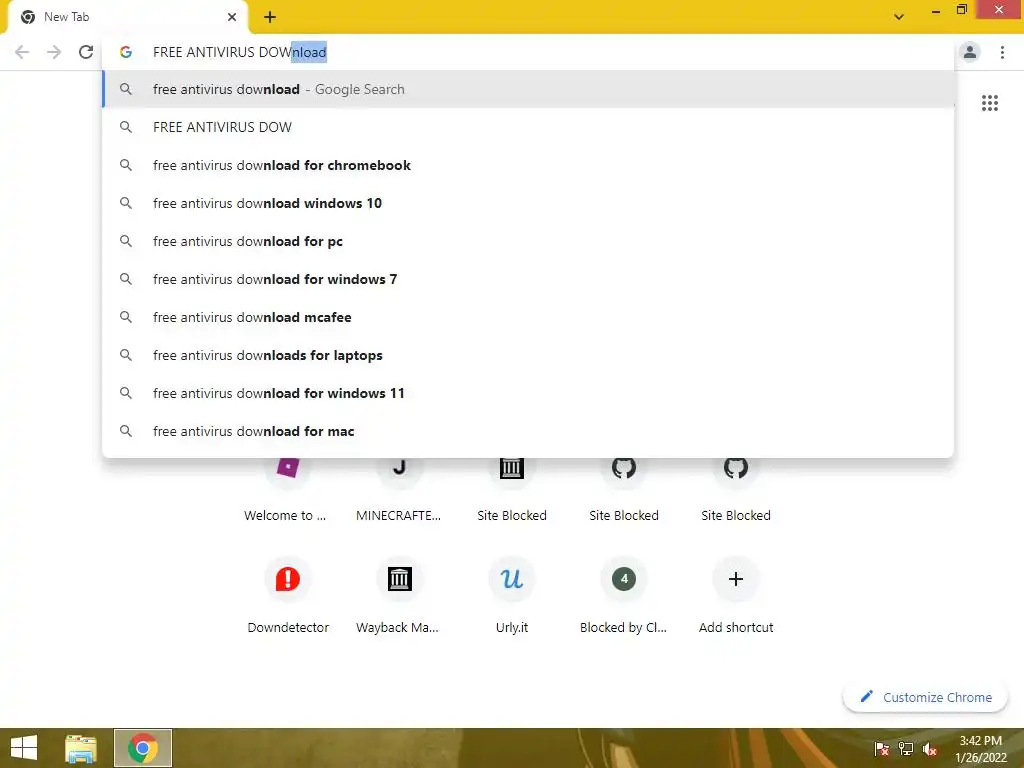This screenshot has width=1024, height=768.
Task: Click the Google logo in the address bar
Action: click(x=126, y=52)
